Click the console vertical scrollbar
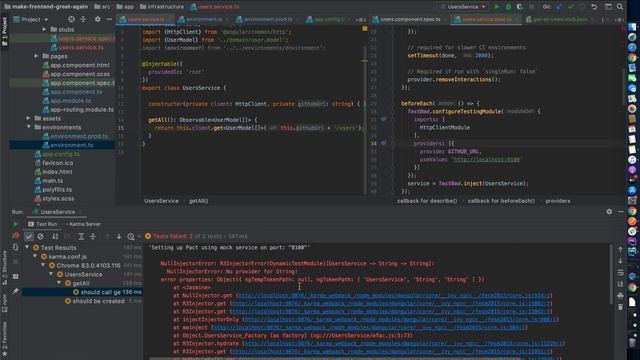This screenshot has height=360, width=640. pos(611,274)
